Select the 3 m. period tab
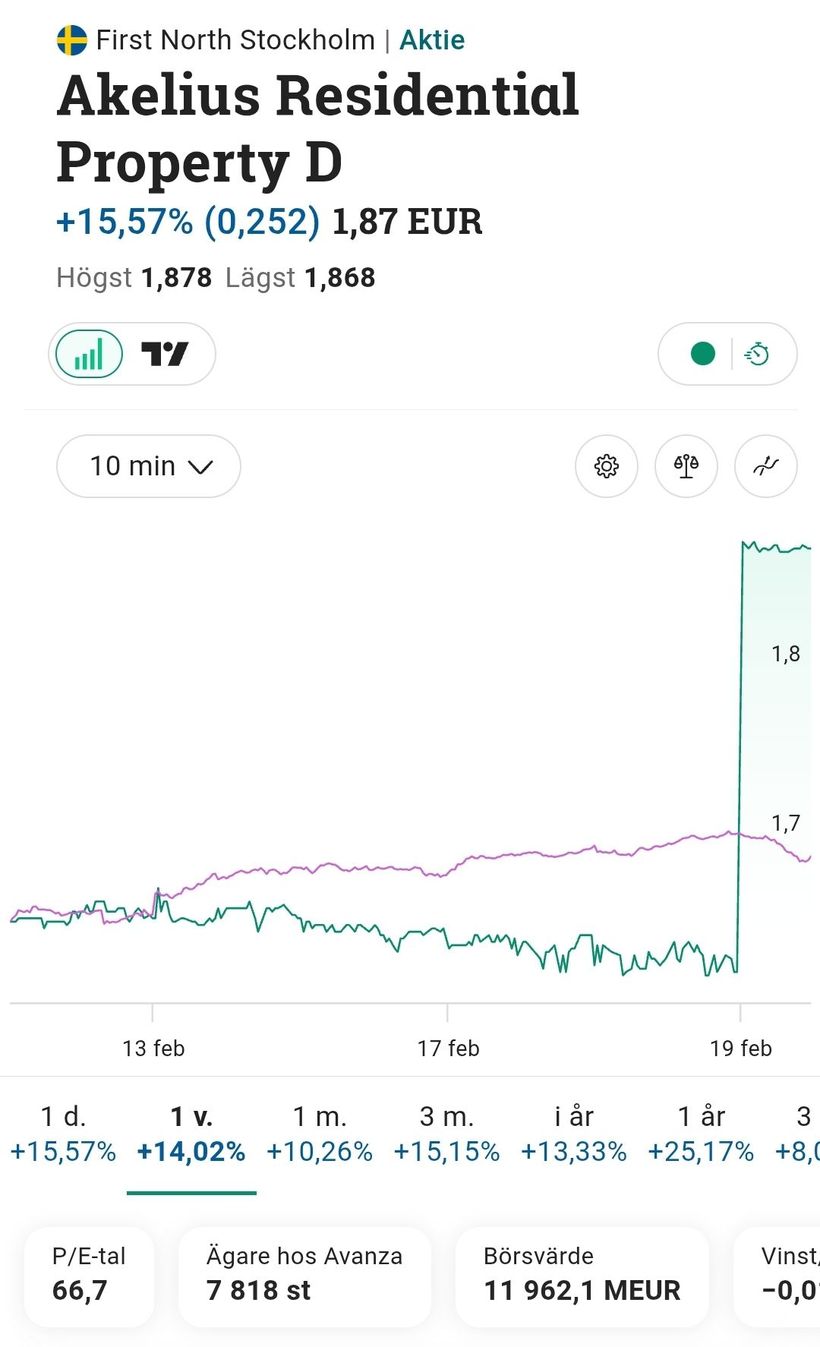820x1347 pixels. tap(446, 1134)
